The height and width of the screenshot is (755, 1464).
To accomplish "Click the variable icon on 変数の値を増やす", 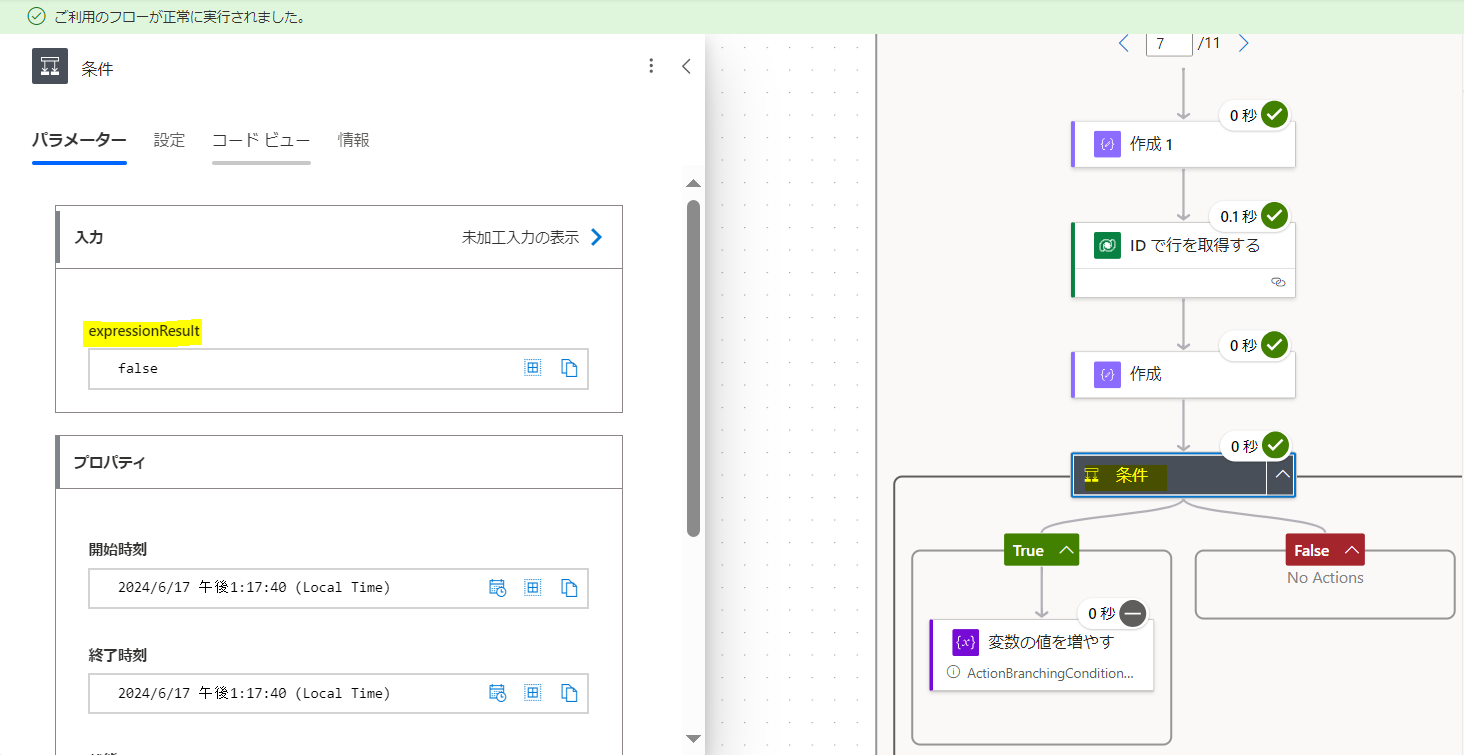I will pyautogui.click(x=966, y=642).
